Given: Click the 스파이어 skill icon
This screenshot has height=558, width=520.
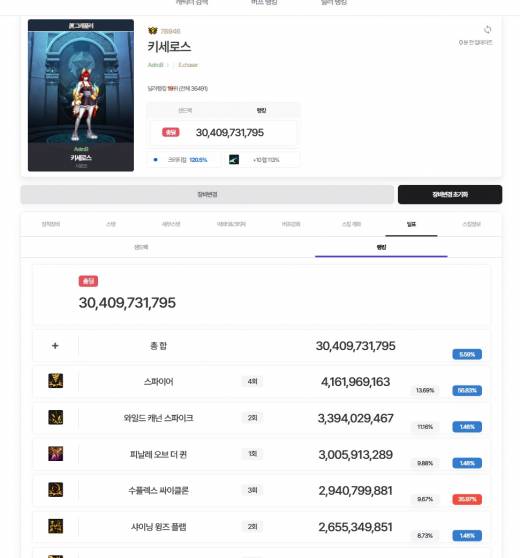Looking at the screenshot, I should [x=56, y=381].
